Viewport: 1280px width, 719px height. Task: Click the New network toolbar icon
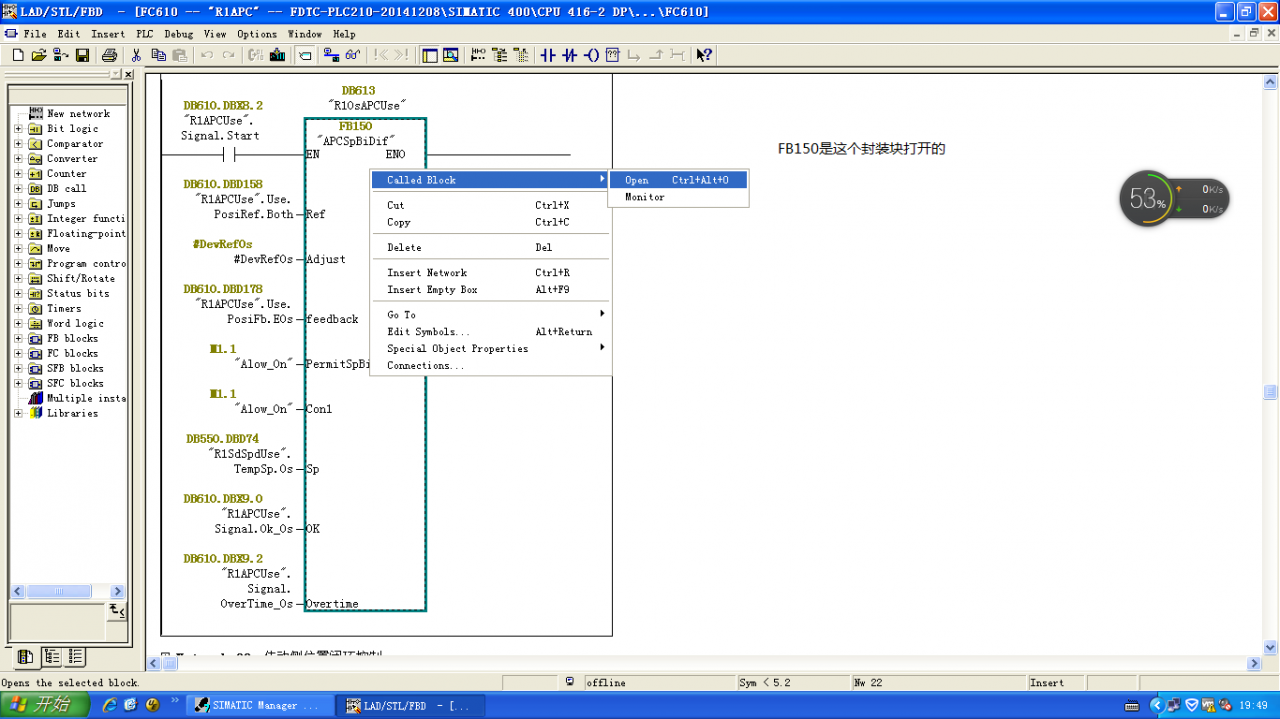[x=477, y=55]
